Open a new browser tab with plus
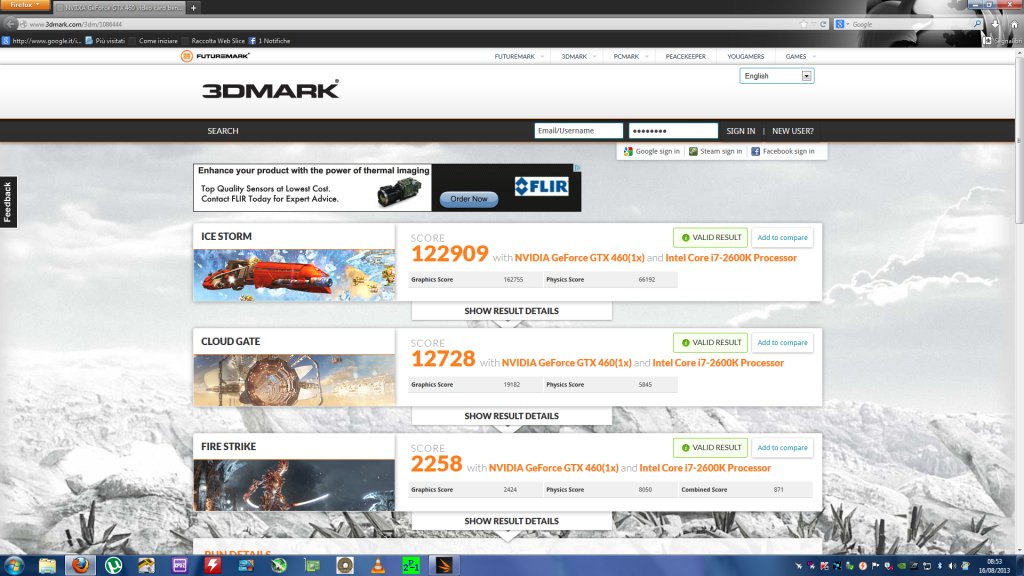 (193, 8)
